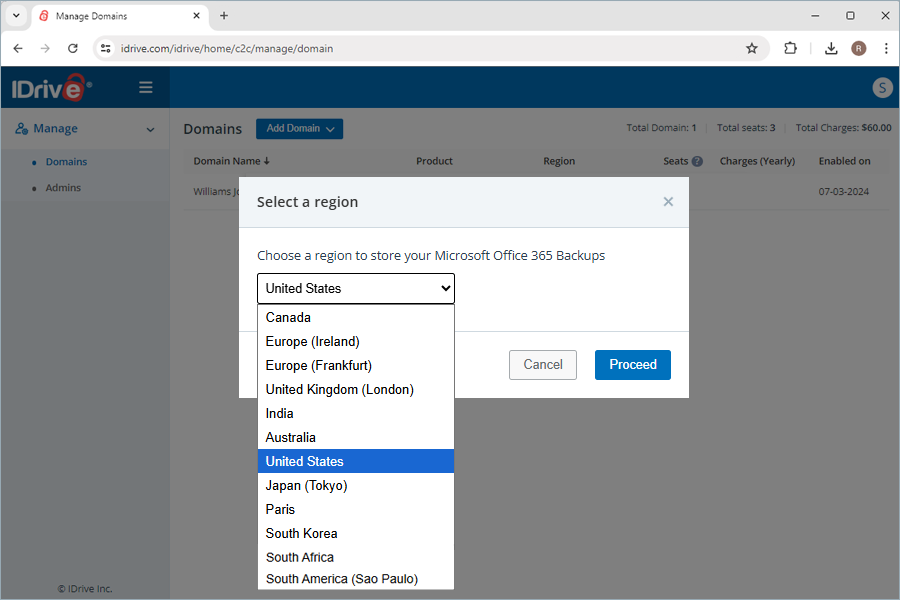This screenshot has width=900, height=600.
Task: Close the Select a region dialog
Action: coord(668,202)
